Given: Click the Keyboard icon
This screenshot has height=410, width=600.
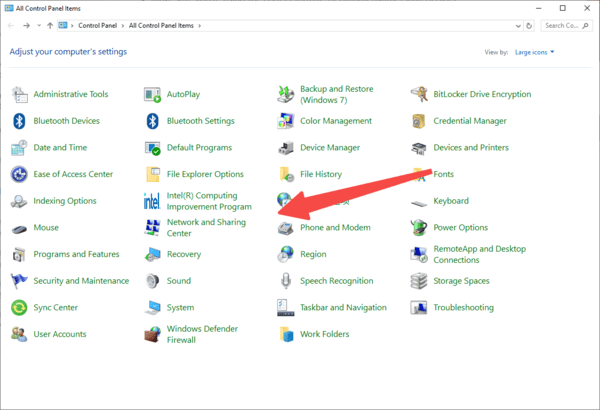Looking at the screenshot, I should point(419,203).
